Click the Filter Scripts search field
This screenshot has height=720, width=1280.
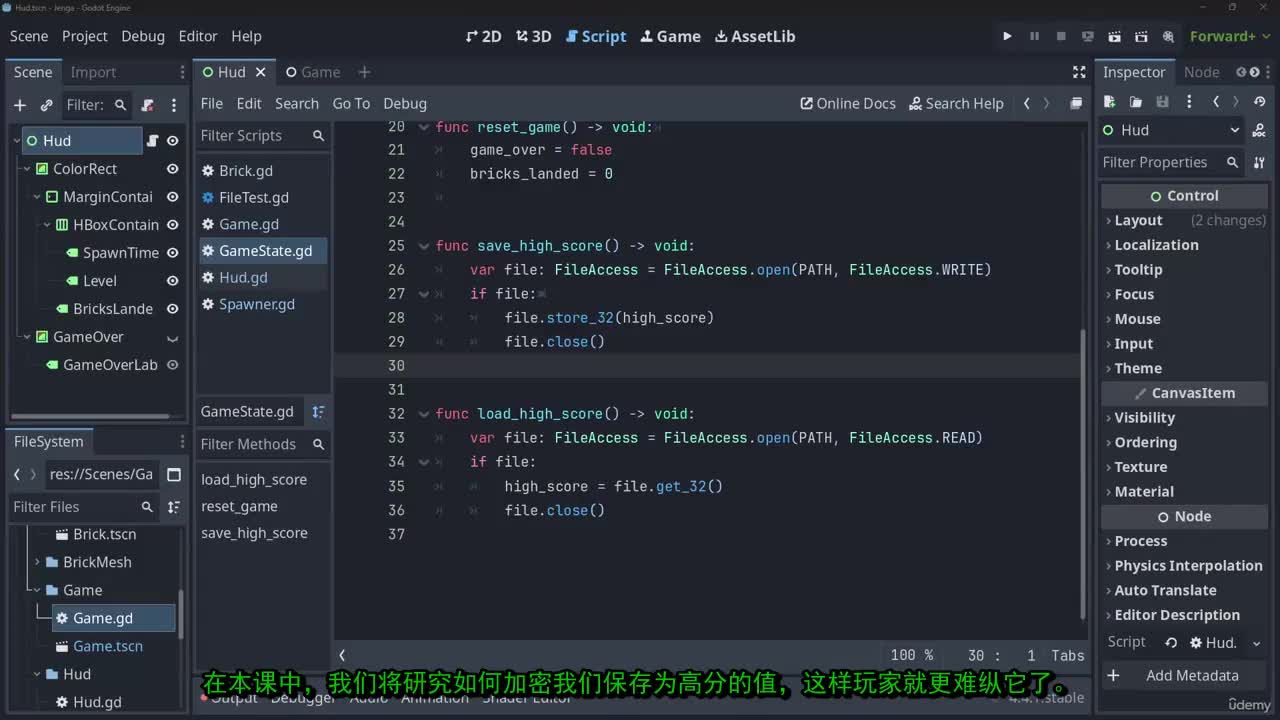click(x=263, y=135)
